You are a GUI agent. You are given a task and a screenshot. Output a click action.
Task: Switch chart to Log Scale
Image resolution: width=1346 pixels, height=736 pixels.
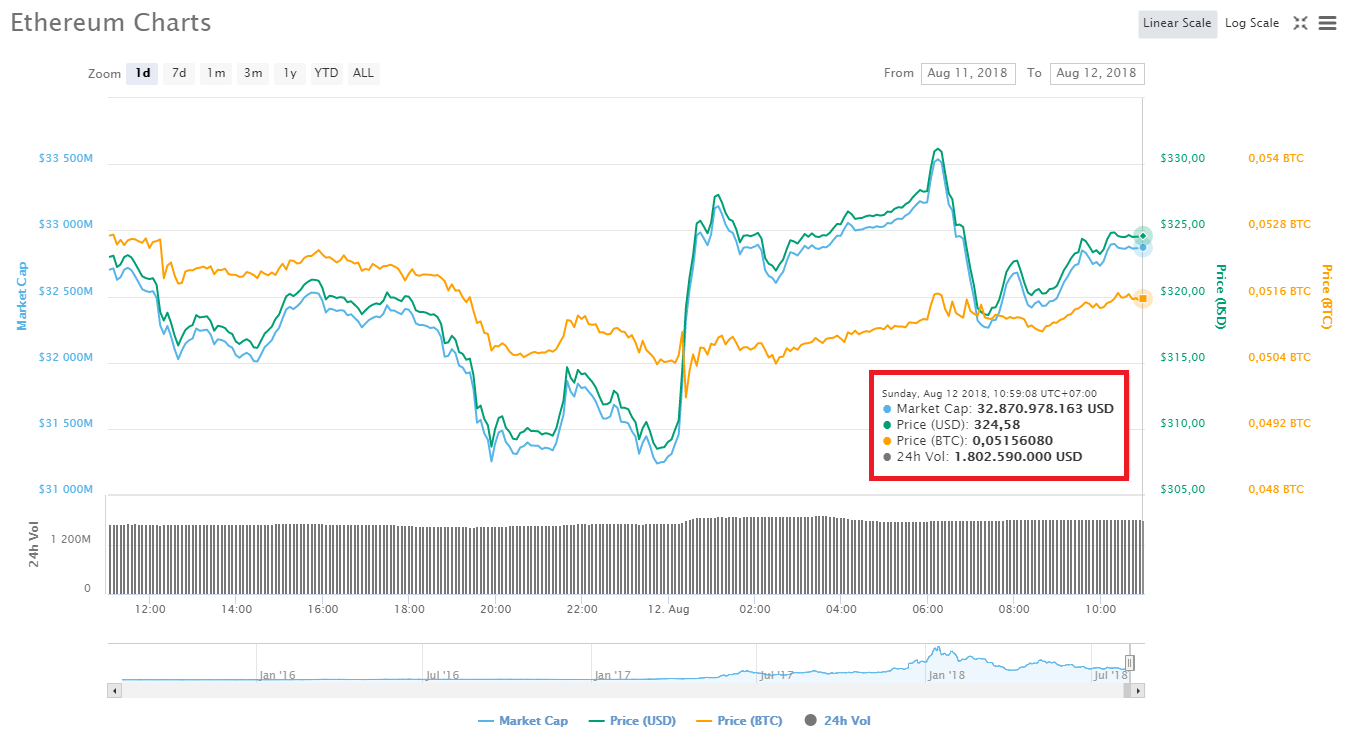coord(1251,22)
